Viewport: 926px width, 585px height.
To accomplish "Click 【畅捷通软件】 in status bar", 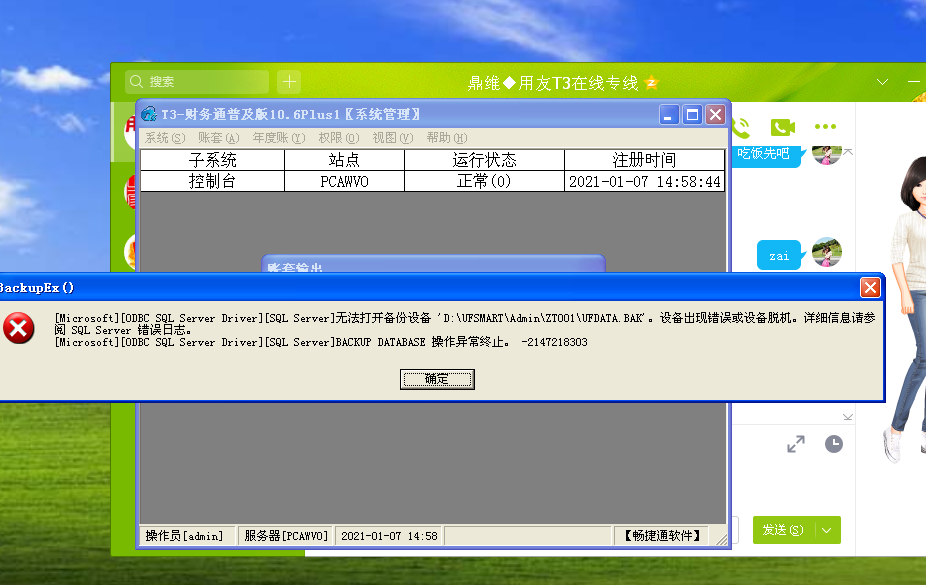I will pyautogui.click(x=662, y=536).
